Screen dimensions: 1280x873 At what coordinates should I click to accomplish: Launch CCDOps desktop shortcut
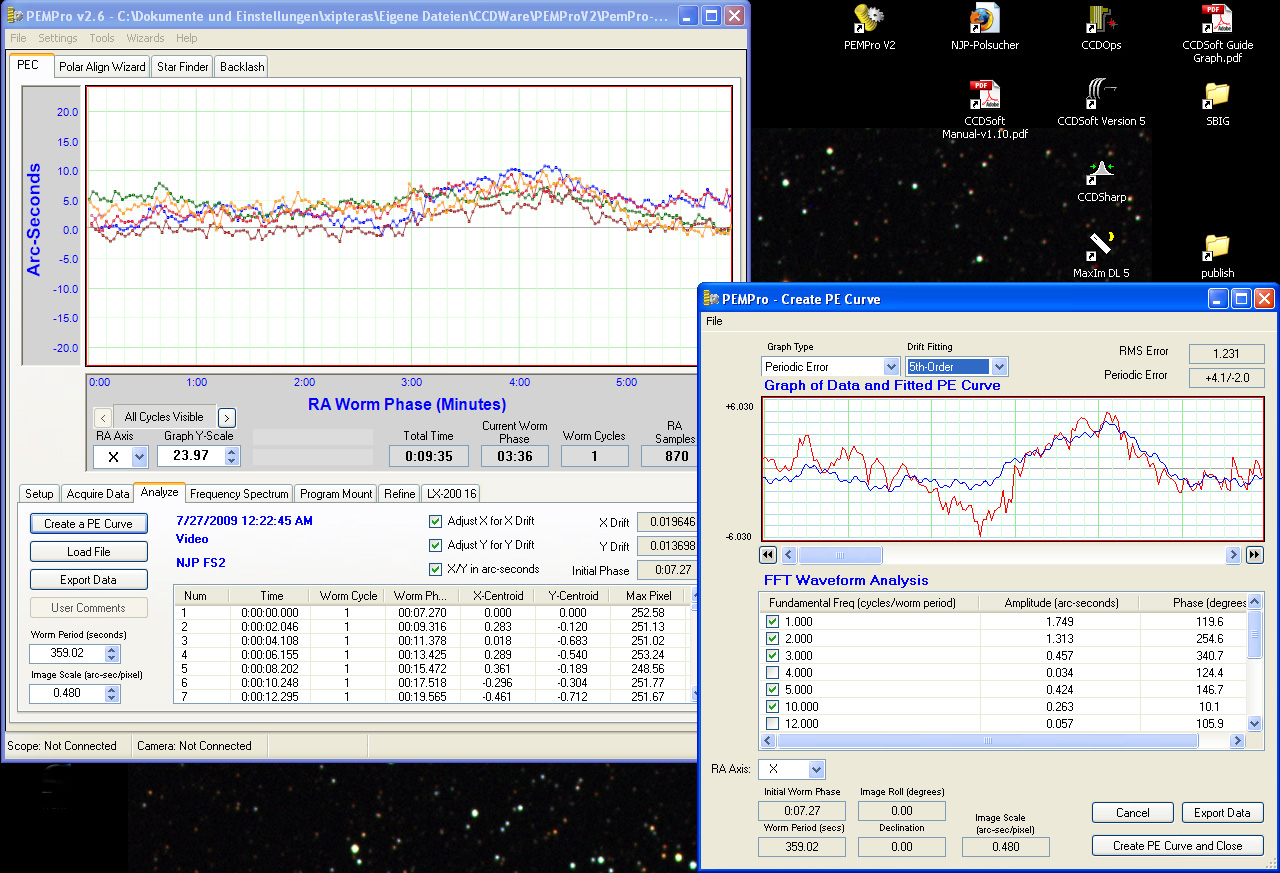1101,20
